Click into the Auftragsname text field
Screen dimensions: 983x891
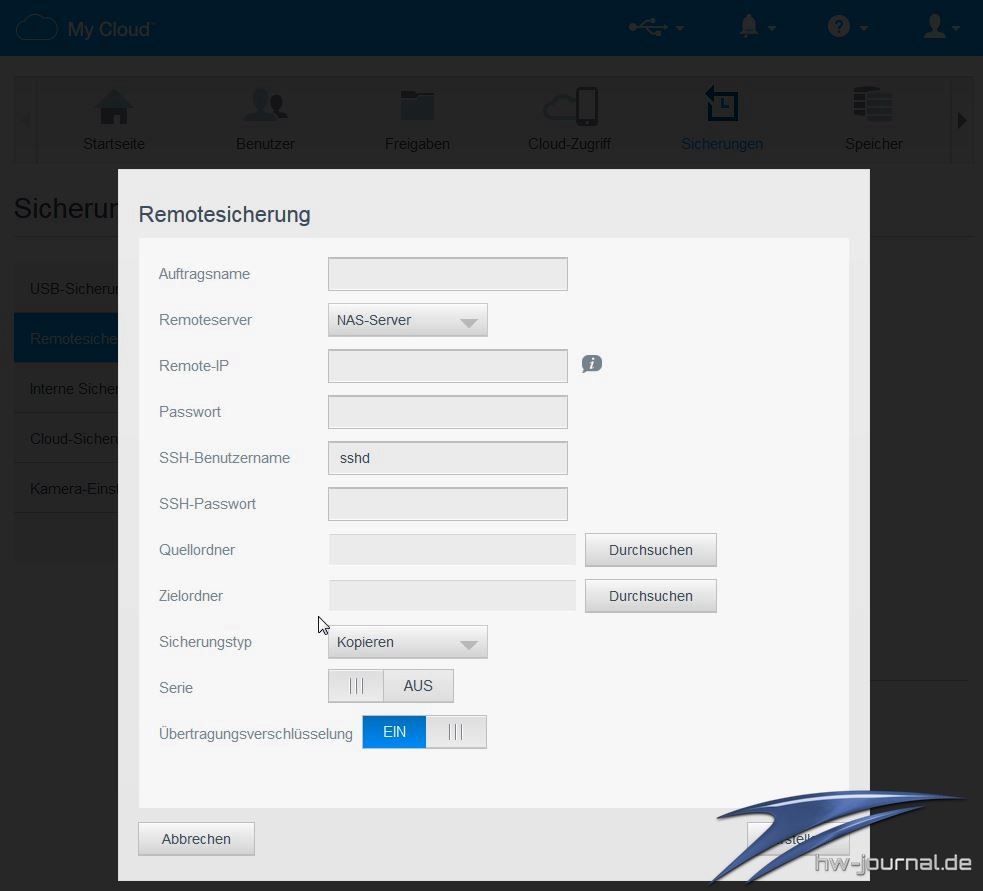pyautogui.click(x=447, y=274)
